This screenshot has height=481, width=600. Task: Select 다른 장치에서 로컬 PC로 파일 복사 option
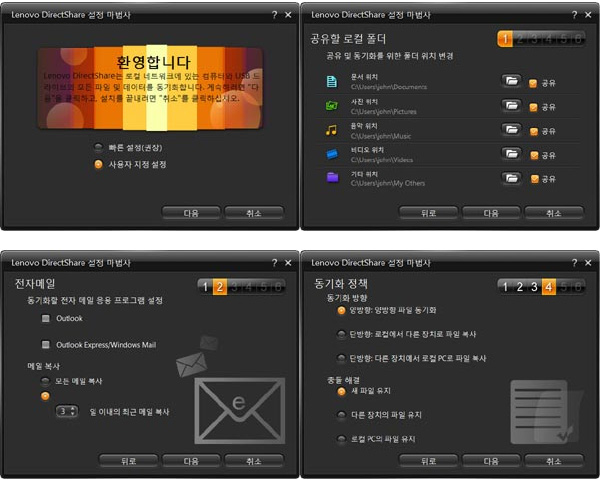pyautogui.click(x=341, y=359)
